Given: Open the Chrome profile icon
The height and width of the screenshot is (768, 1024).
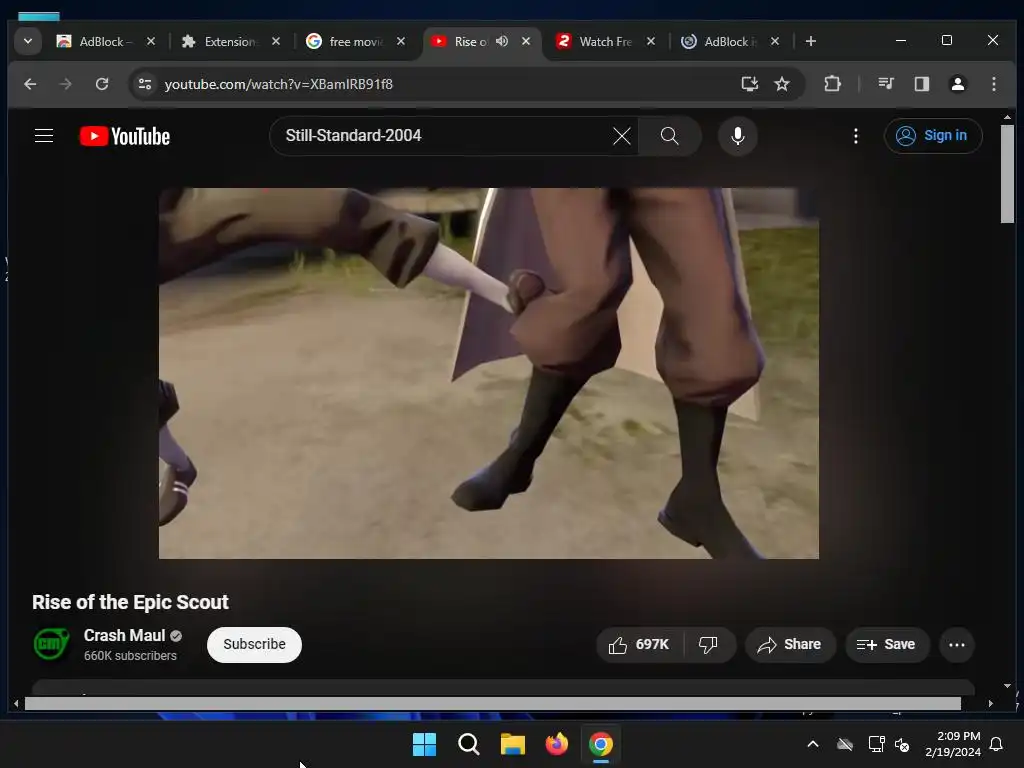Looking at the screenshot, I should pos(957,84).
